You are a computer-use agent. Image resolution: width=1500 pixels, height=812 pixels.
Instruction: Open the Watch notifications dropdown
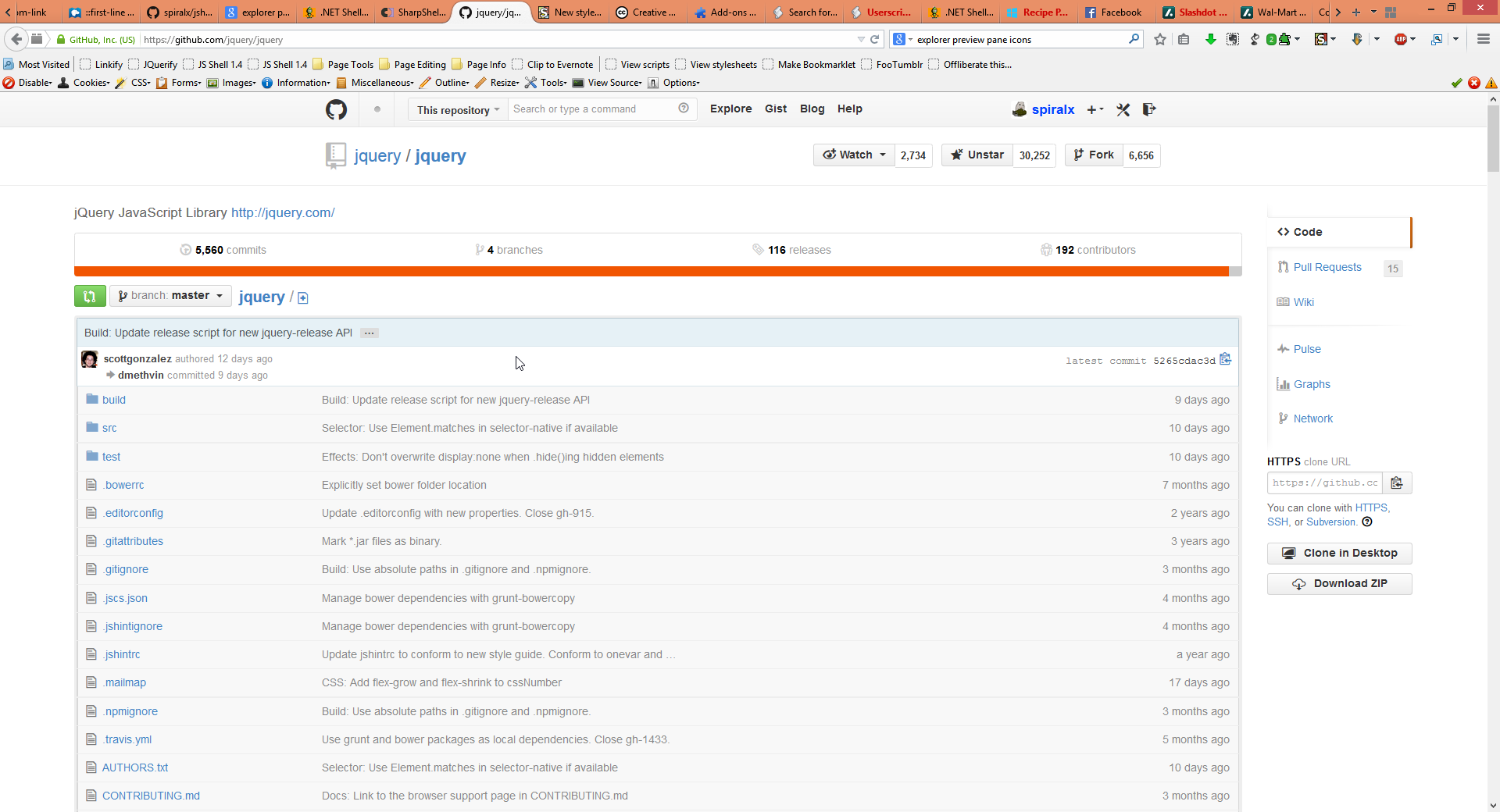(x=854, y=155)
